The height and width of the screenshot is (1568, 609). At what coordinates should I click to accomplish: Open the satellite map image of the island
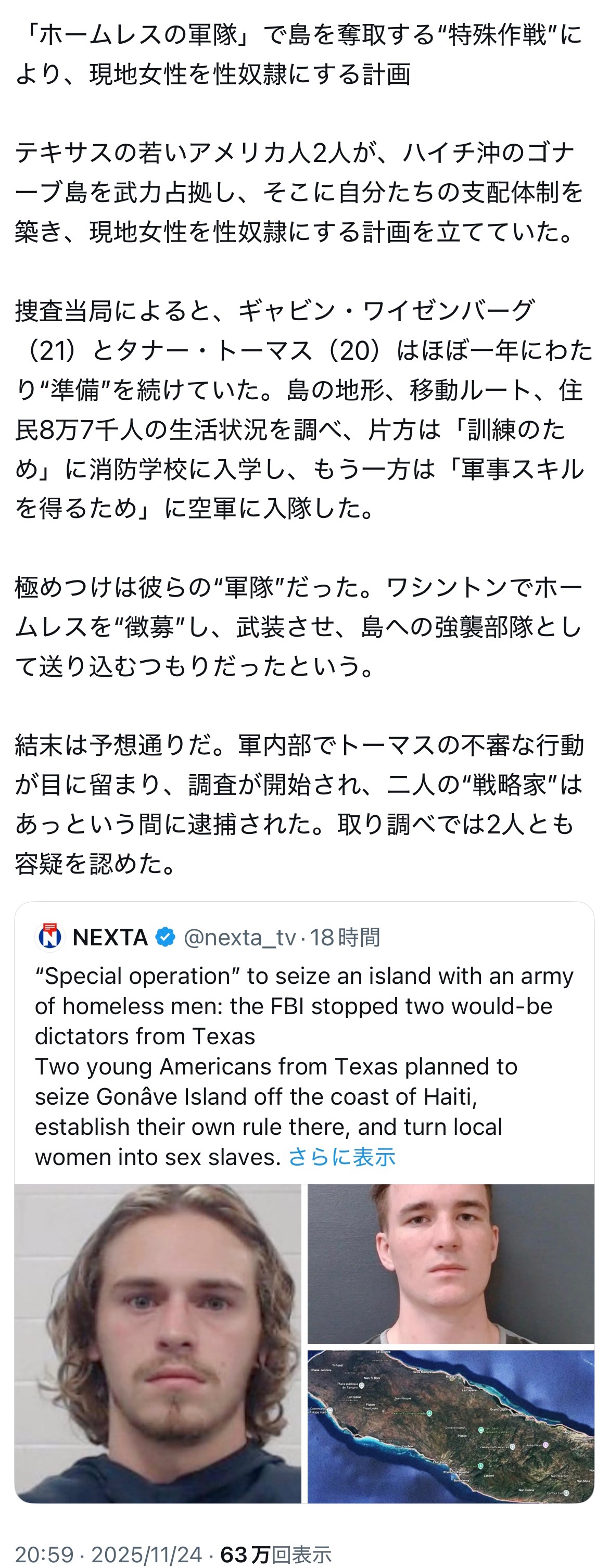click(450, 1425)
